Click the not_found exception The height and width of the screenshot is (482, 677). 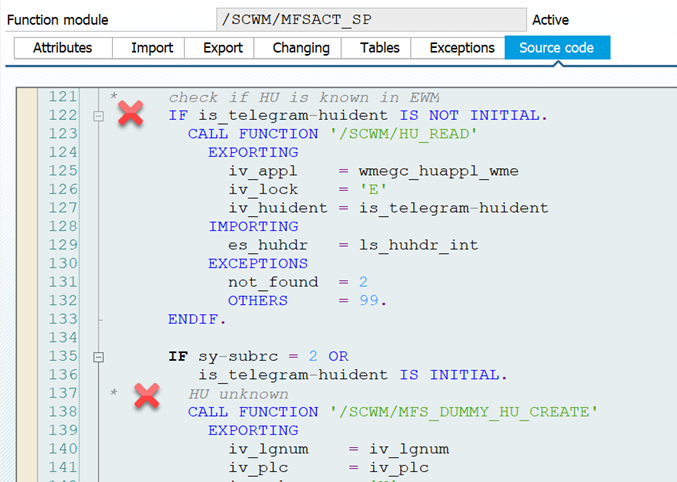click(273, 282)
